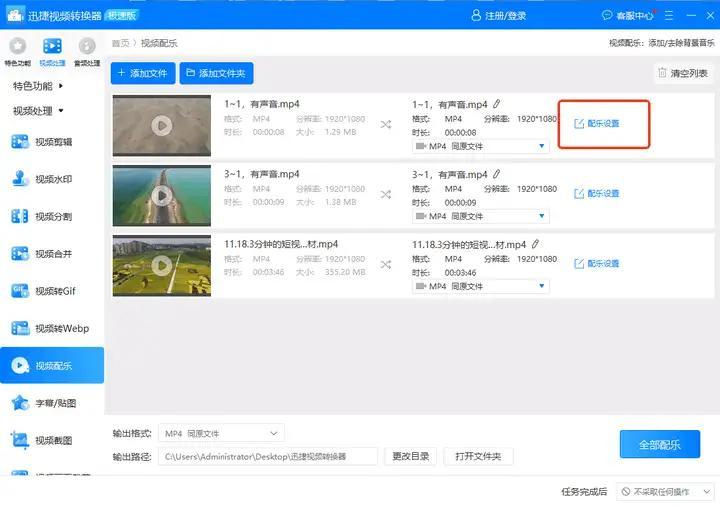Switch to the 特色功能 top tab

tap(17, 51)
